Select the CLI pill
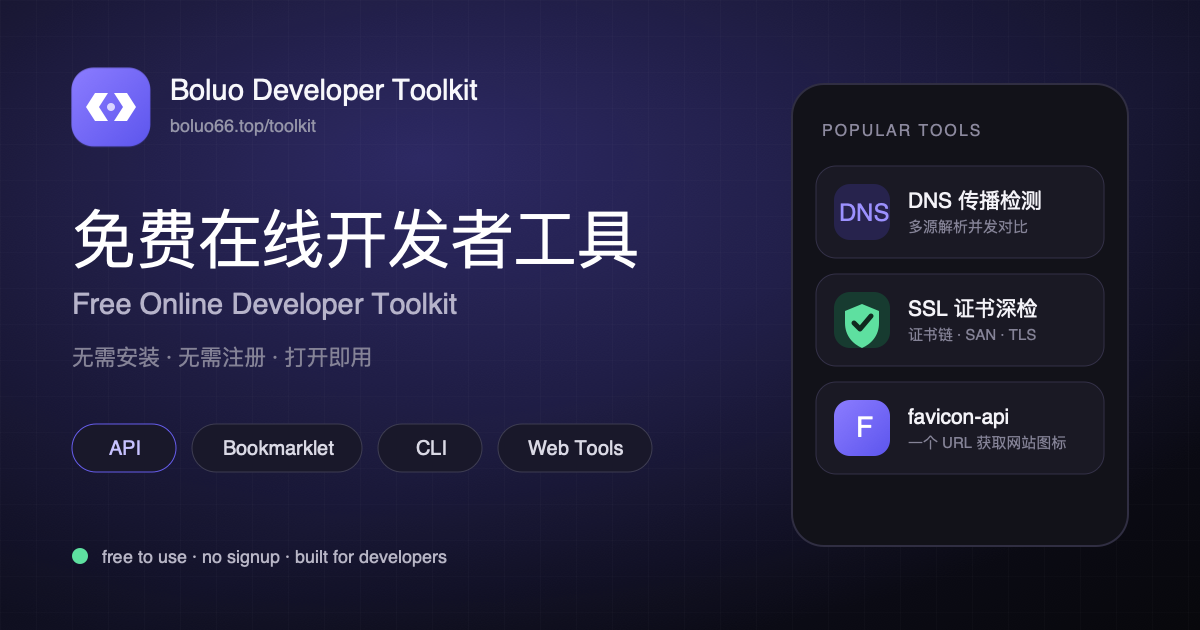 pyautogui.click(x=430, y=448)
